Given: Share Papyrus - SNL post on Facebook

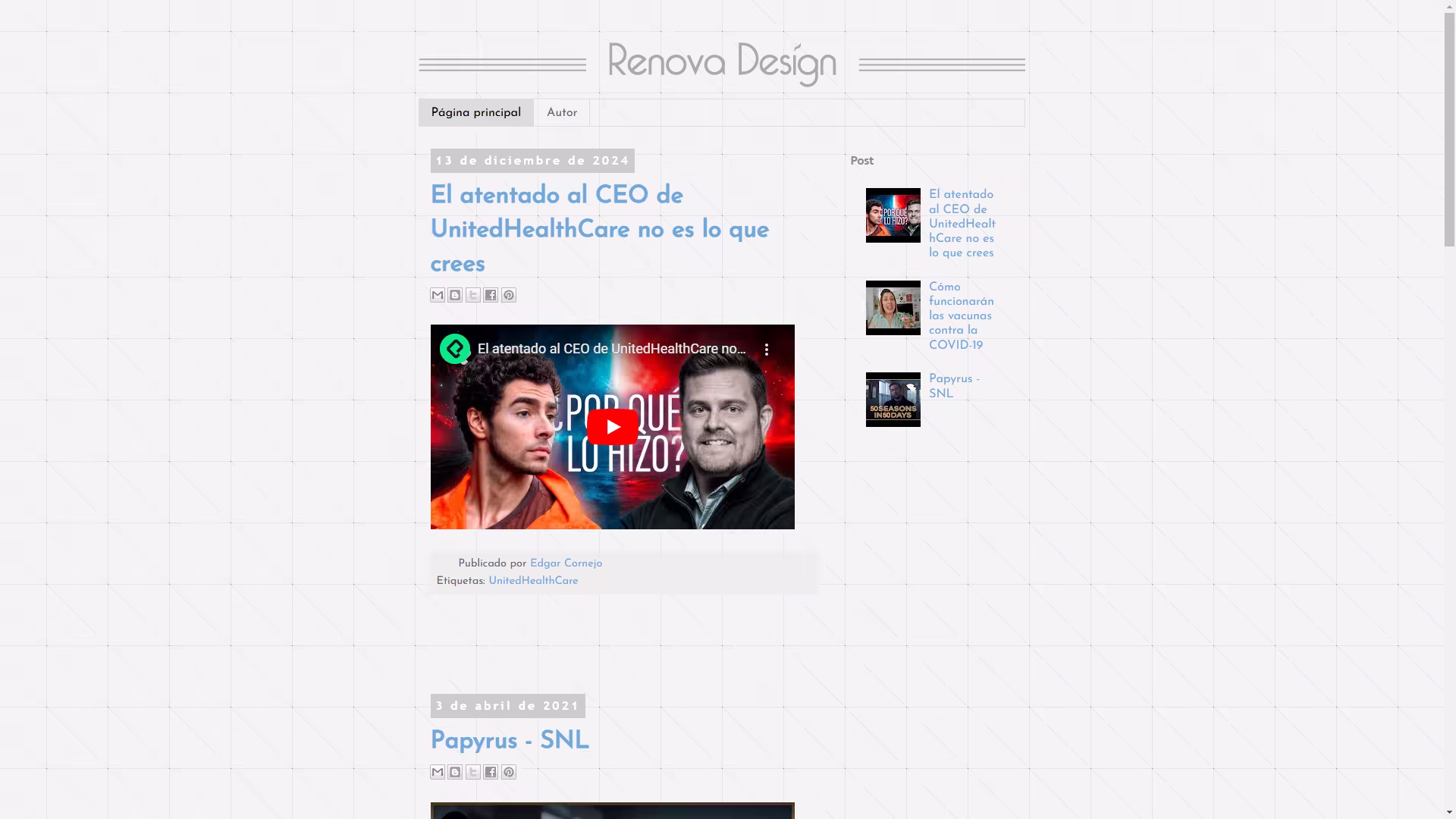Looking at the screenshot, I should tap(491, 772).
